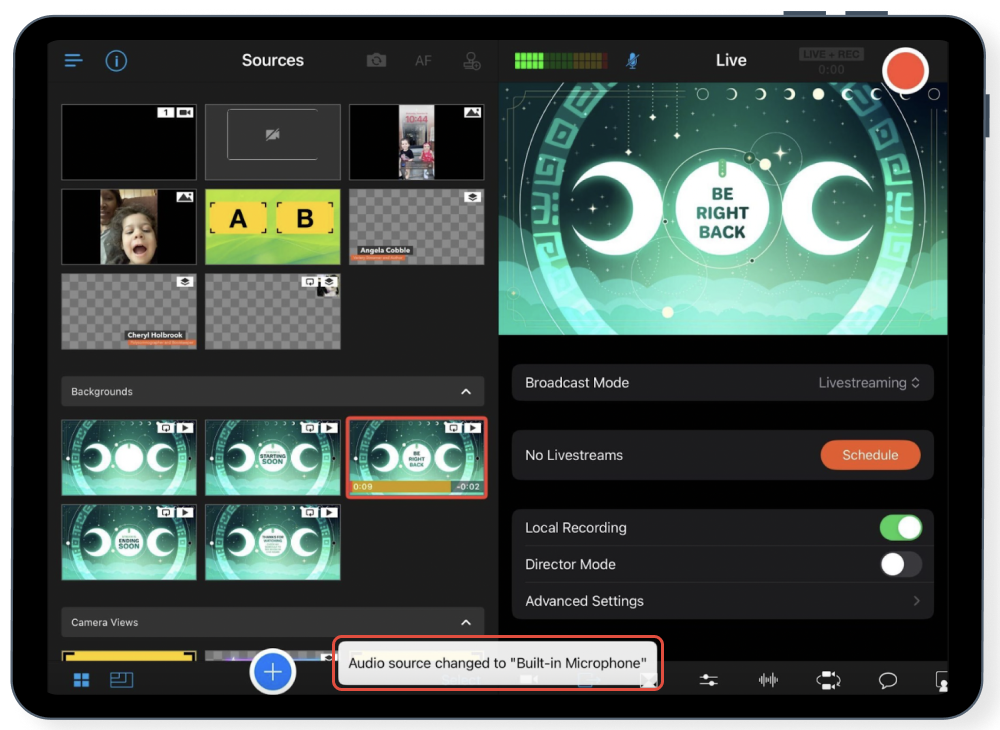1000x730 pixels.
Task: Open the audio waveform panel
Action: coord(768,680)
